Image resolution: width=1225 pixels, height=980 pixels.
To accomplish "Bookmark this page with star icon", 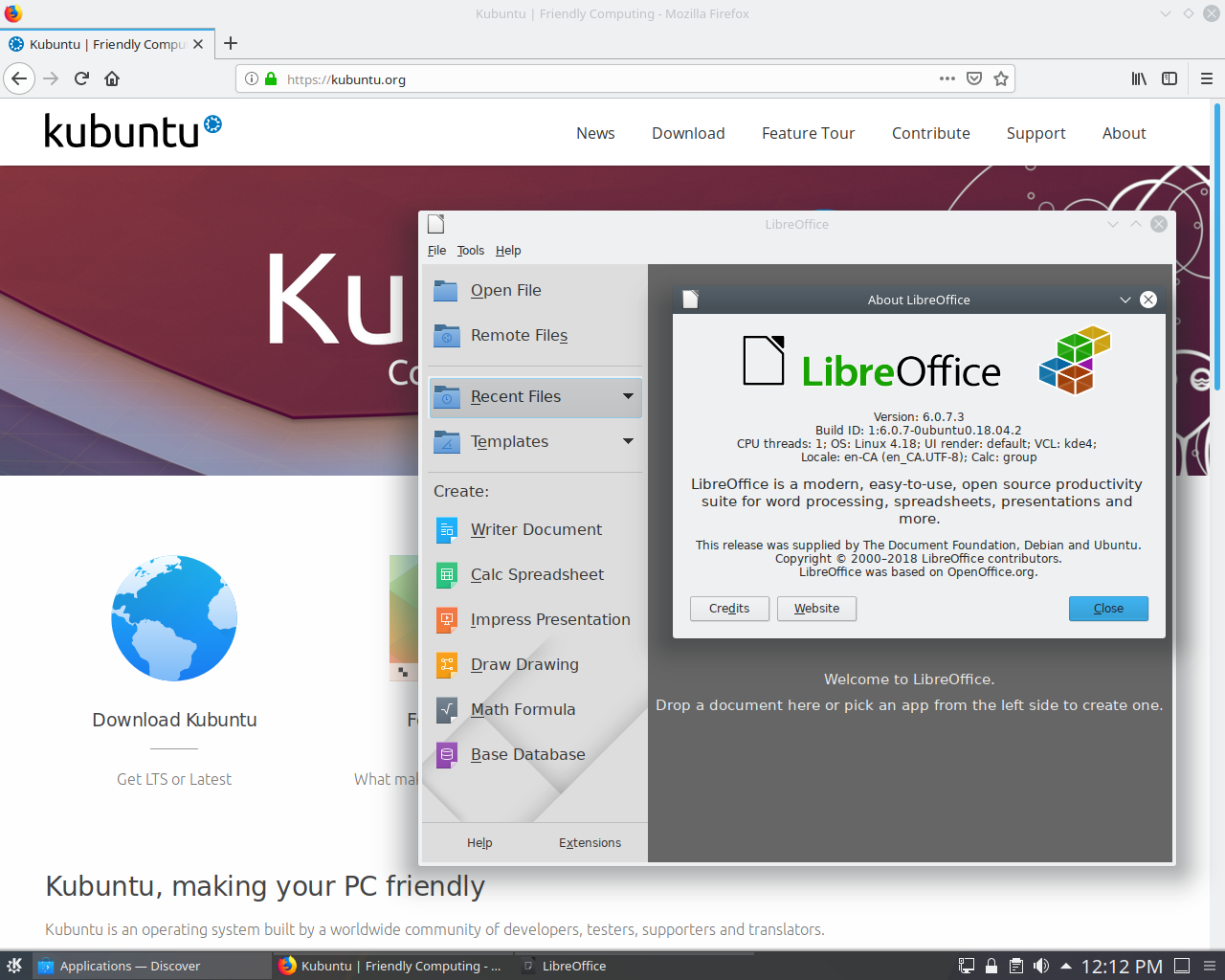I will [1001, 78].
